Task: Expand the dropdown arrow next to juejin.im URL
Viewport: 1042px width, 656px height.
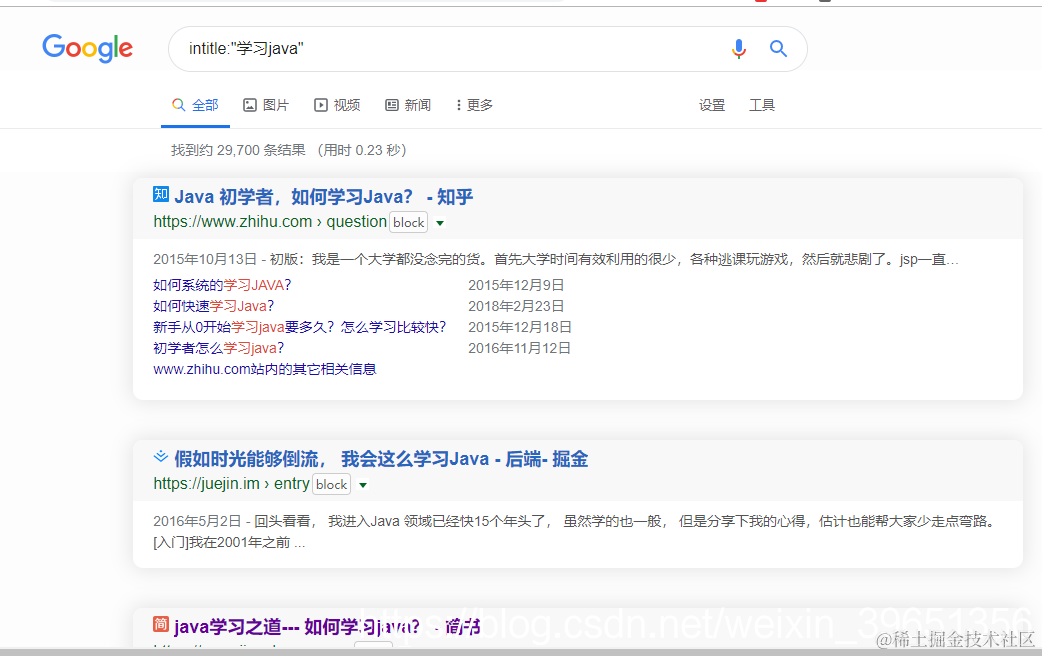Action: click(363, 484)
